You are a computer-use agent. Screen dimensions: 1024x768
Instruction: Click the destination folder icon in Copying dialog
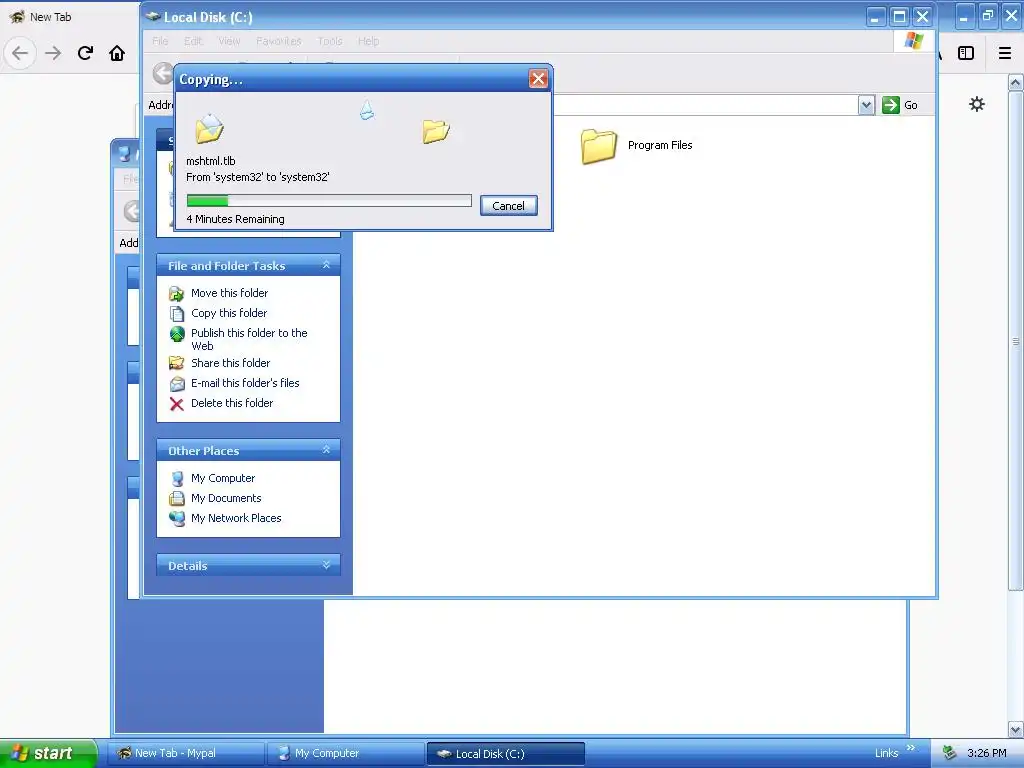436,131
